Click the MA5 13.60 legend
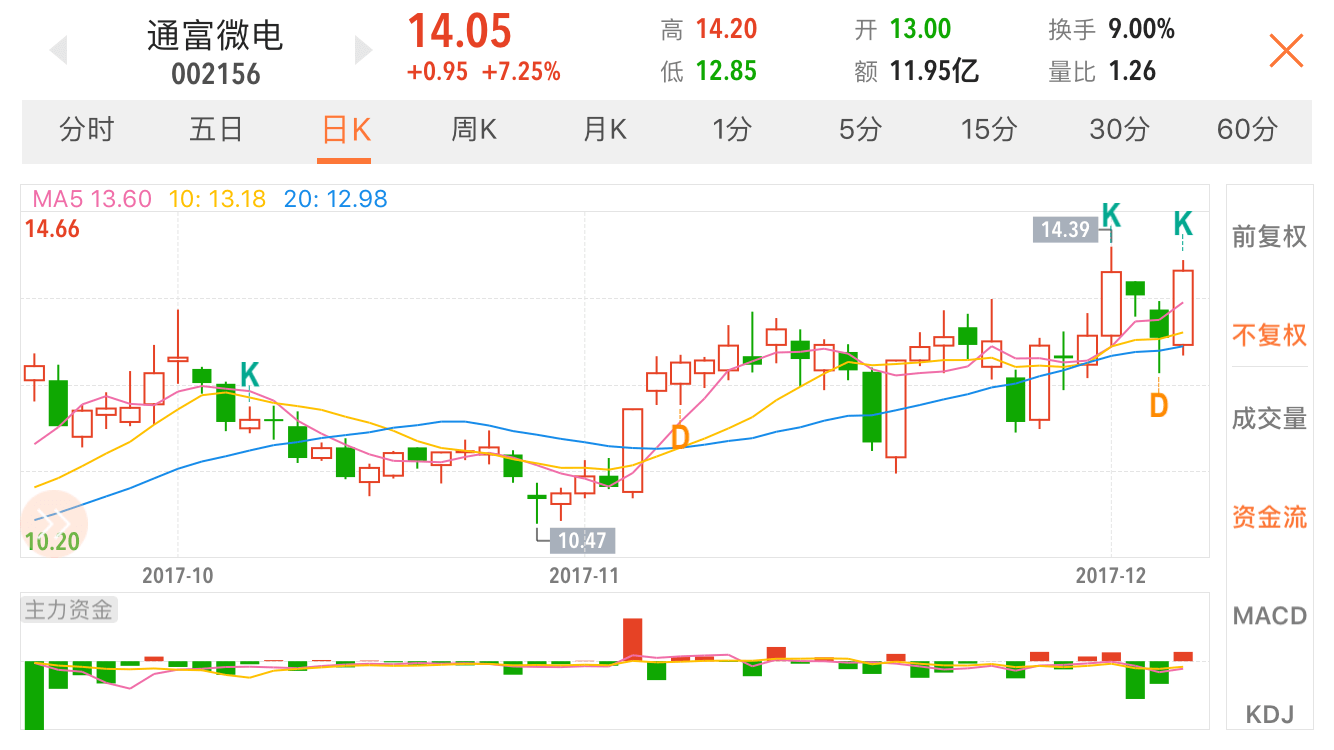1334x750 pixels. pos(92,199)
